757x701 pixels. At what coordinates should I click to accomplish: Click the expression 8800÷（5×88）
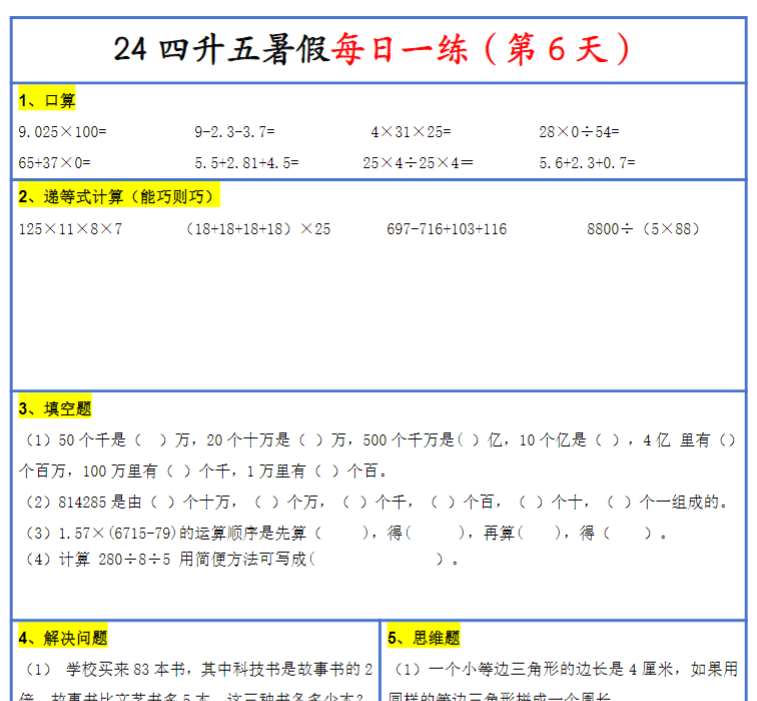(x=643, y=229)
